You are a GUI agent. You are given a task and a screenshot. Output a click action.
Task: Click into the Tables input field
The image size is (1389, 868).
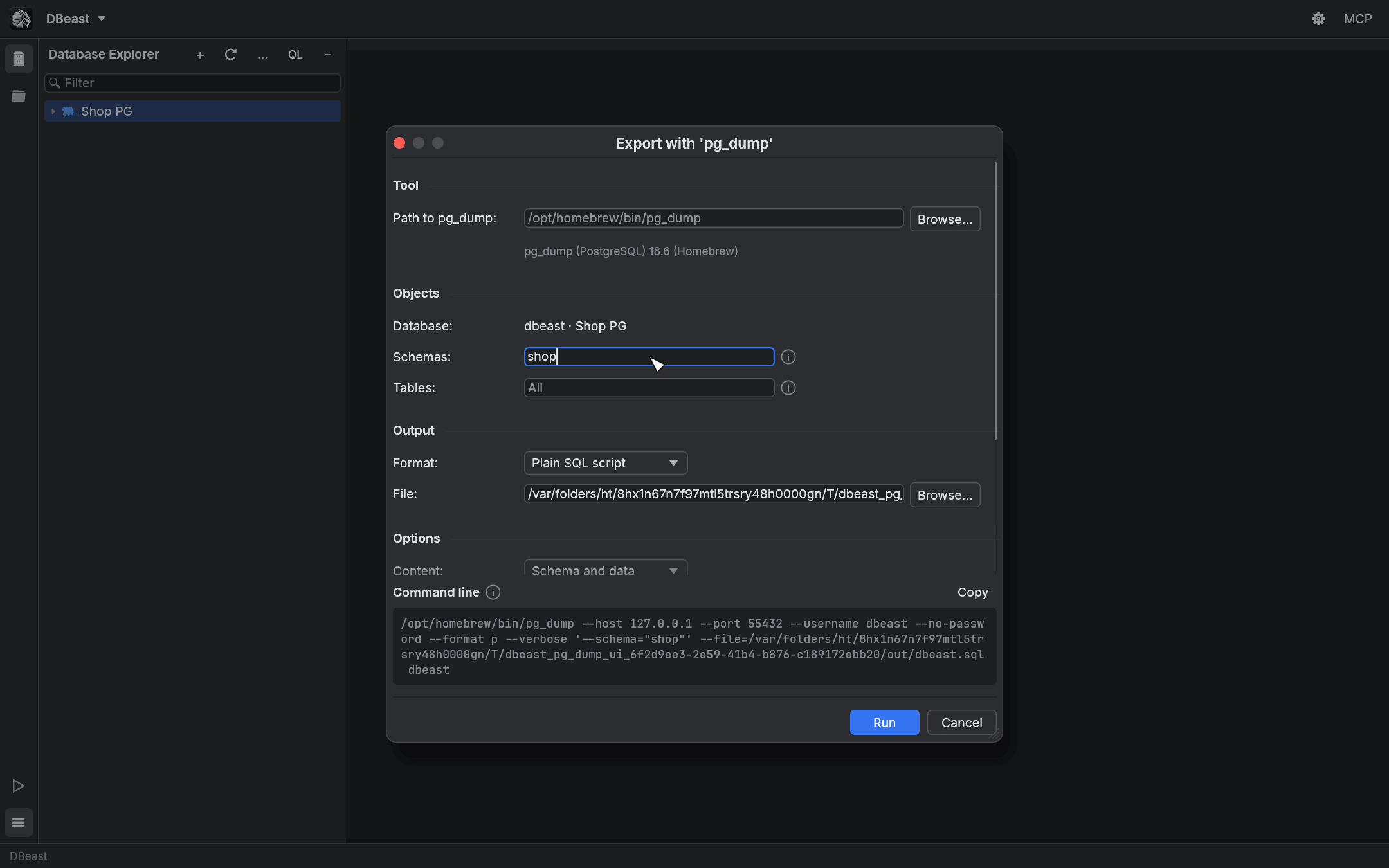(649, 388)
